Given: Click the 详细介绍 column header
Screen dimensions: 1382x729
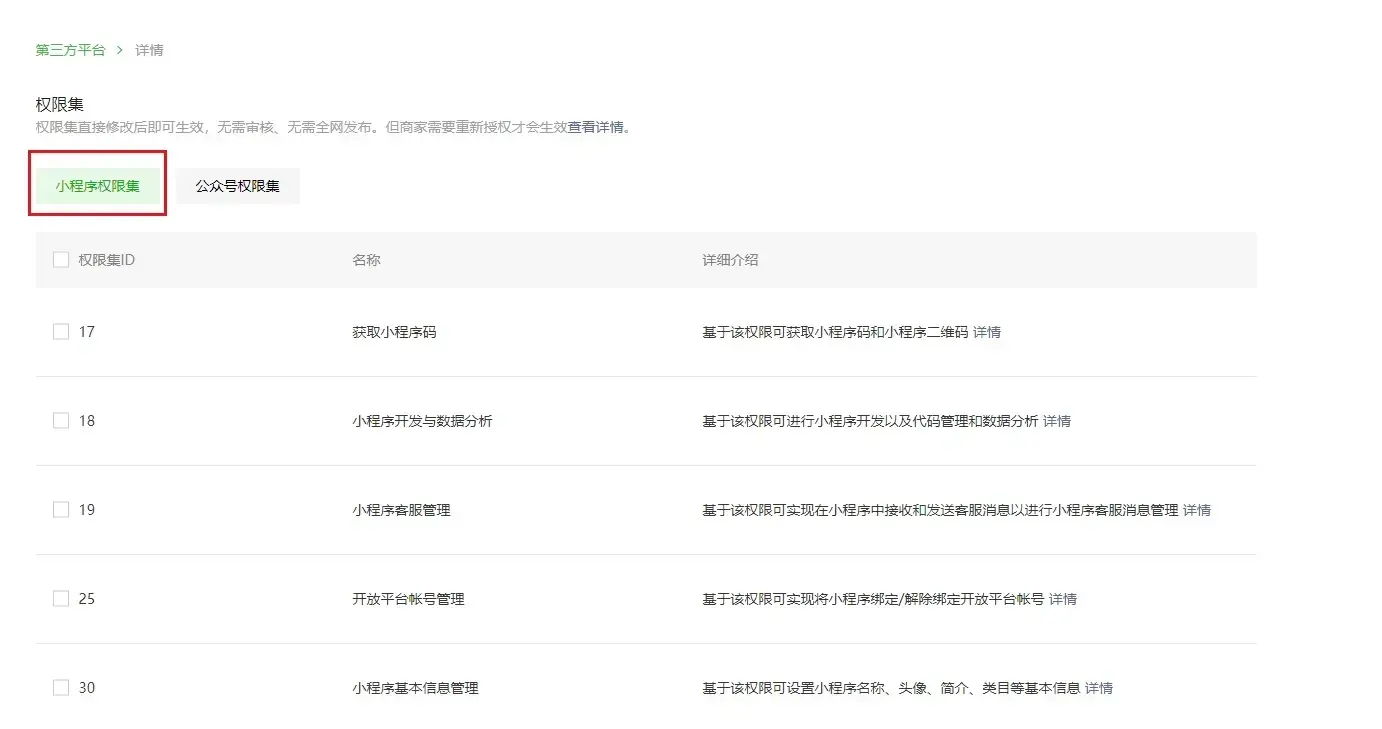Looking at the screenshot, I should coord(730,260).
